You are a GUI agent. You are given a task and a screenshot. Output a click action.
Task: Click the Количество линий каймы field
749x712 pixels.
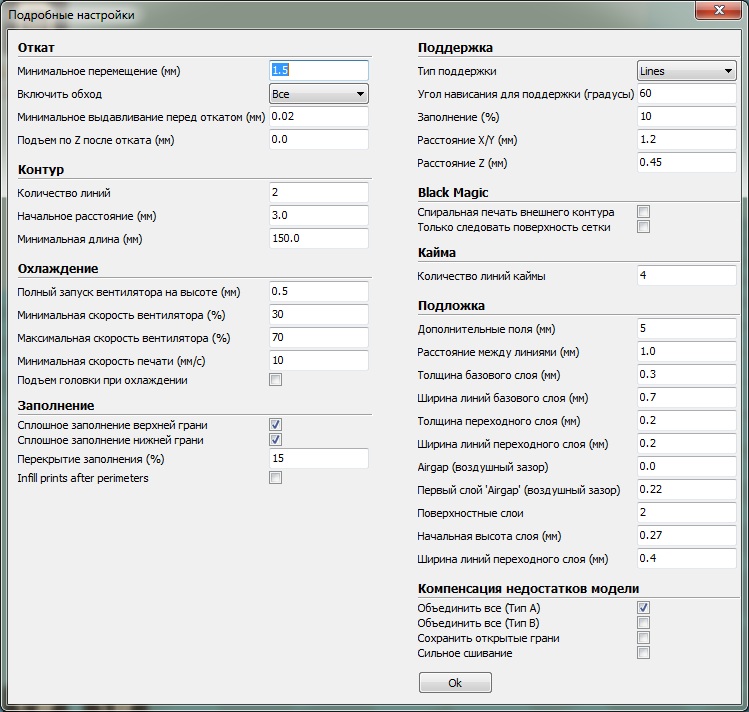coord(686,276)
